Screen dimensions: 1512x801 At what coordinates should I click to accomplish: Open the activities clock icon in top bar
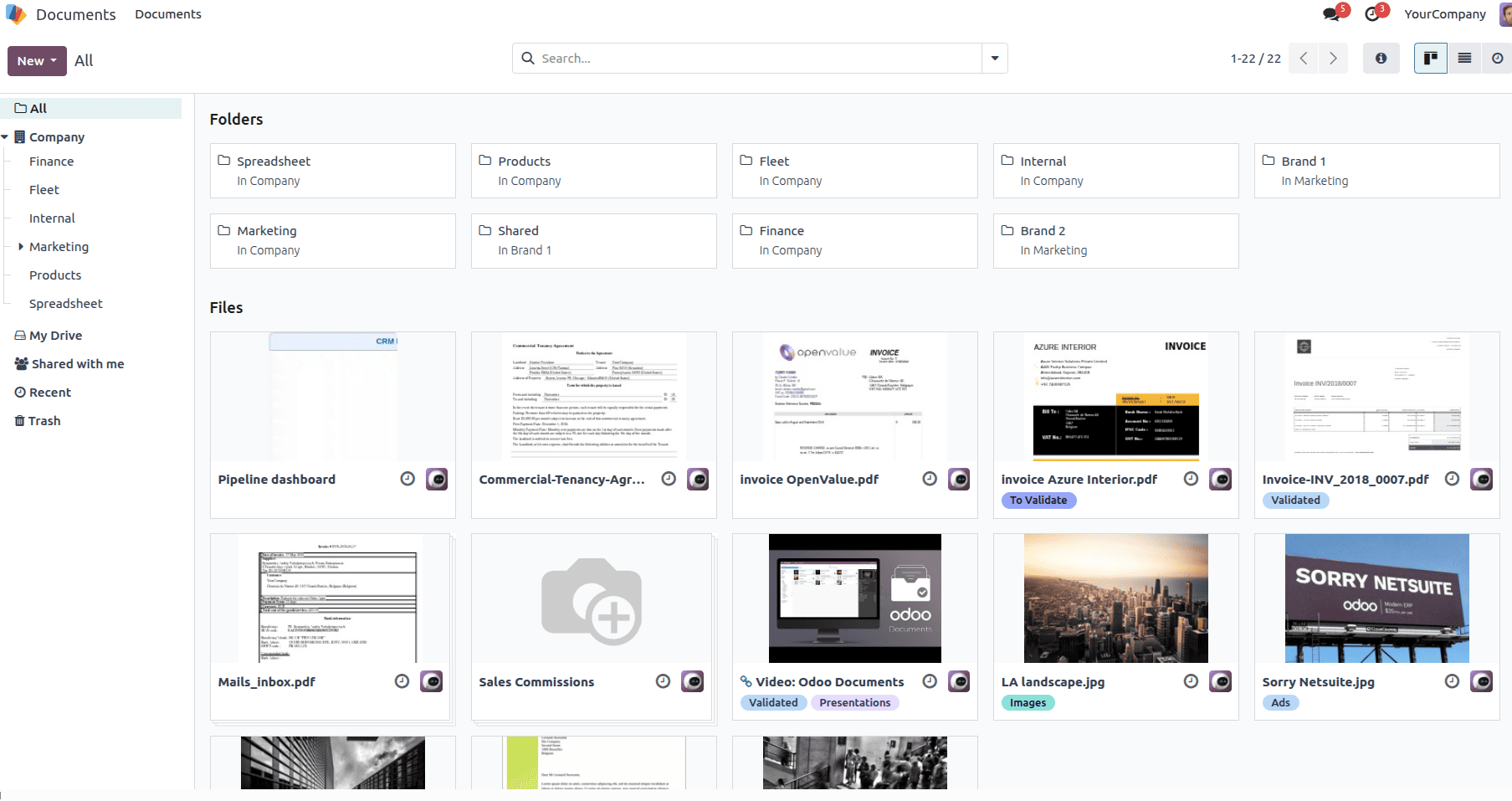[1372, 14]
